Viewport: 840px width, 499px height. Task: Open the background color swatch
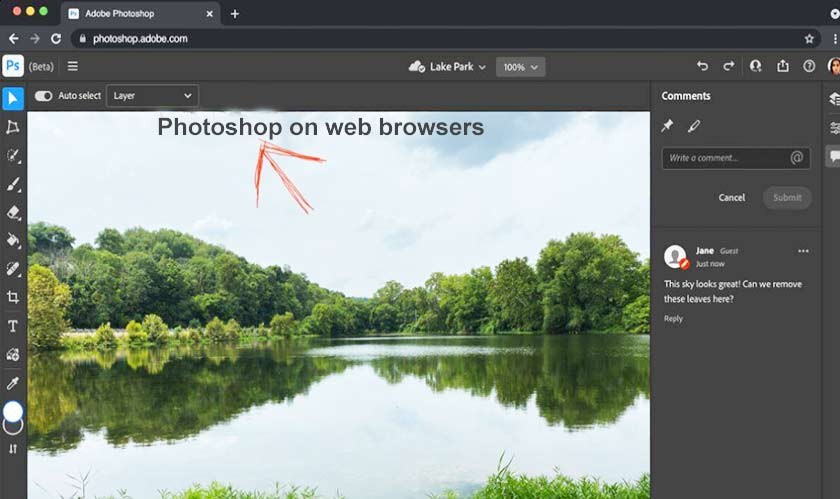14,428
